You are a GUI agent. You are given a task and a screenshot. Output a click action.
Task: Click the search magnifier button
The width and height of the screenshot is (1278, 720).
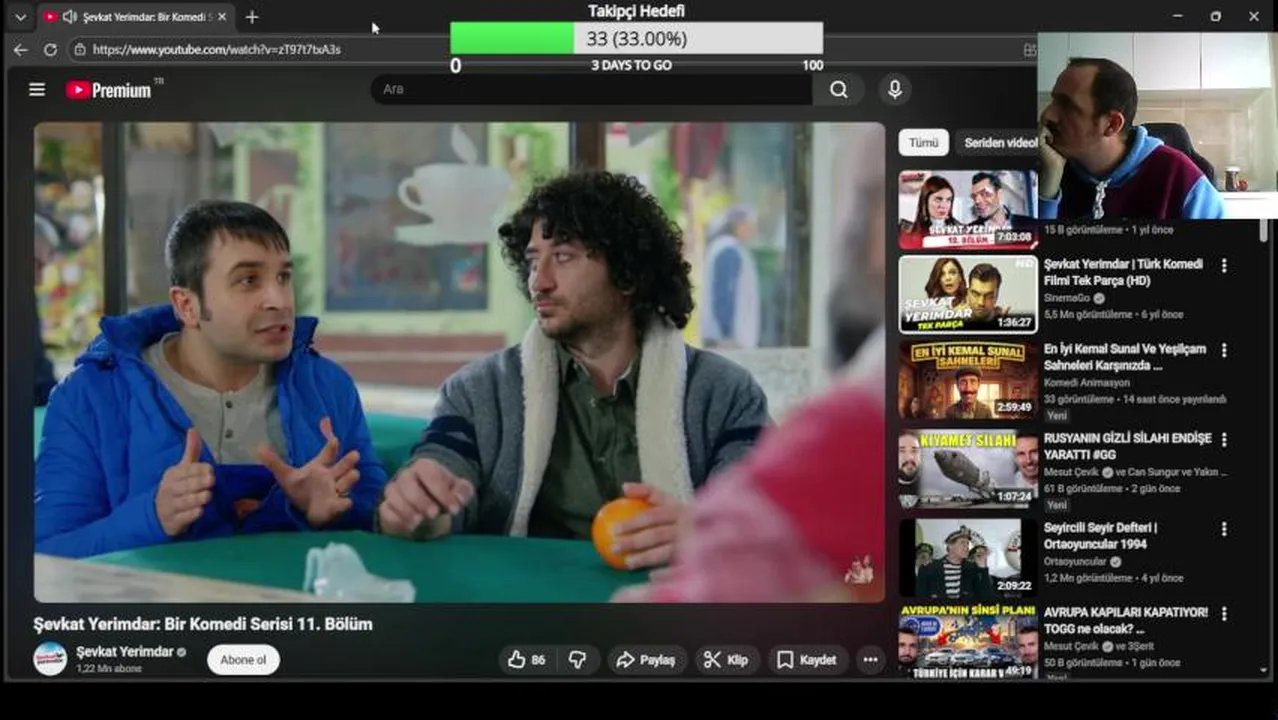coord(839,90)
